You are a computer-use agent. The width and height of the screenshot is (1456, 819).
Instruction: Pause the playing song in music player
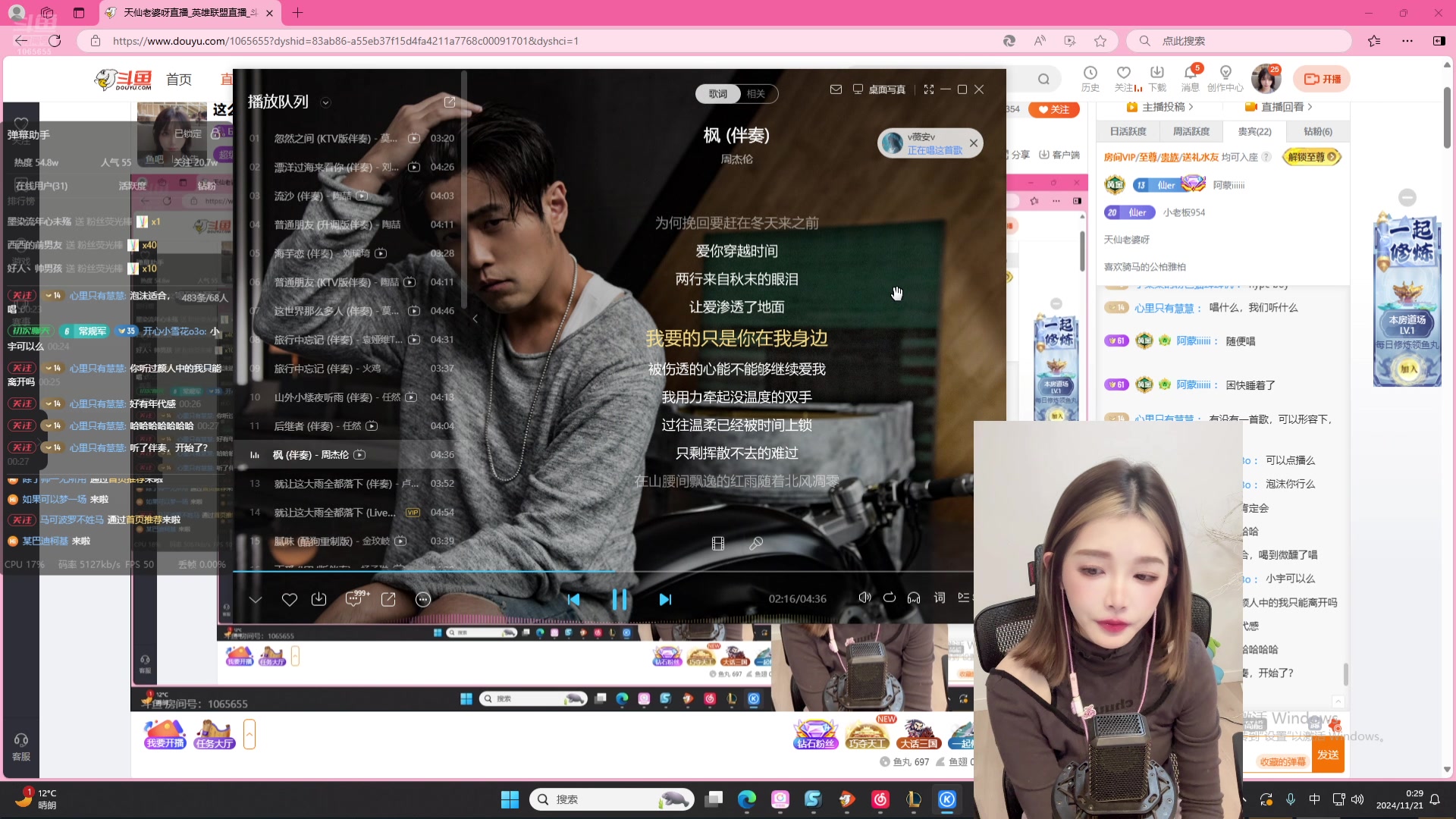620,599
